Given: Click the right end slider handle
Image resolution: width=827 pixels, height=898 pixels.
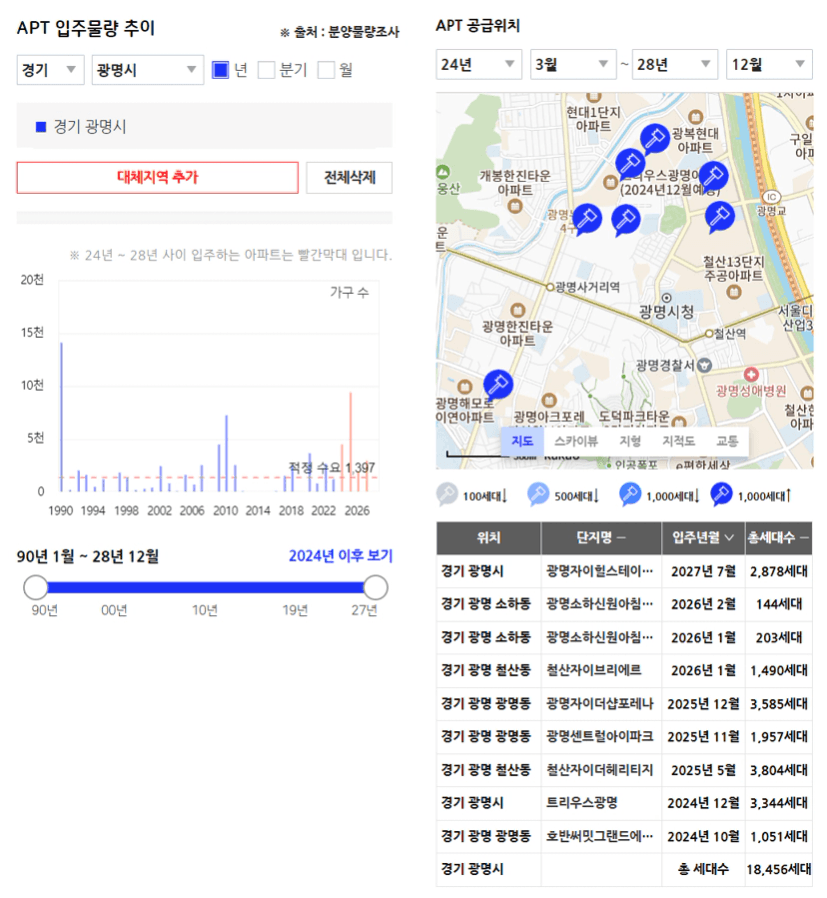Looking at the screenshot, I should coord(376,588).
